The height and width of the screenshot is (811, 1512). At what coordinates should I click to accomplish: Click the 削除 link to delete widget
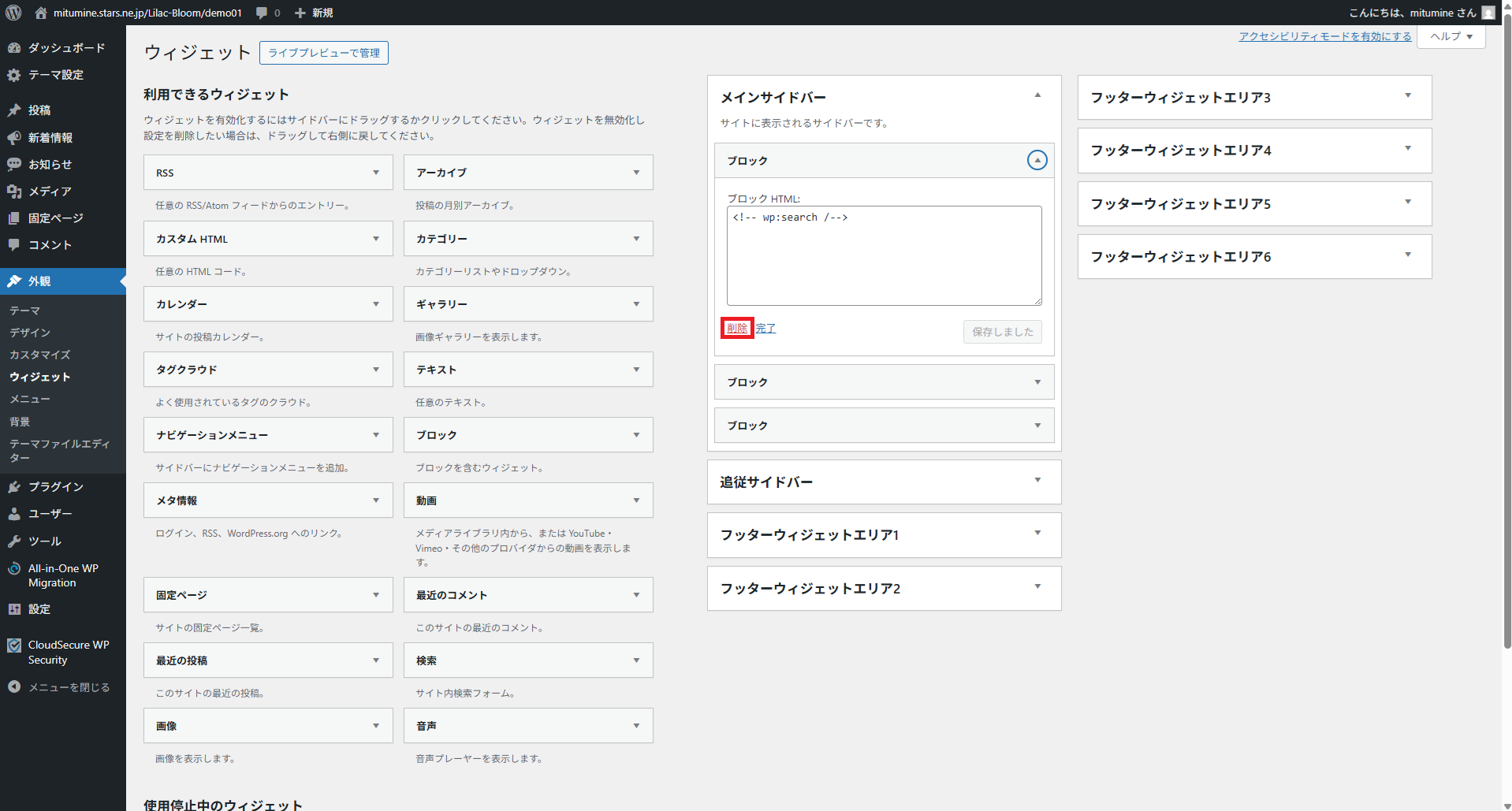click(737, 329)
